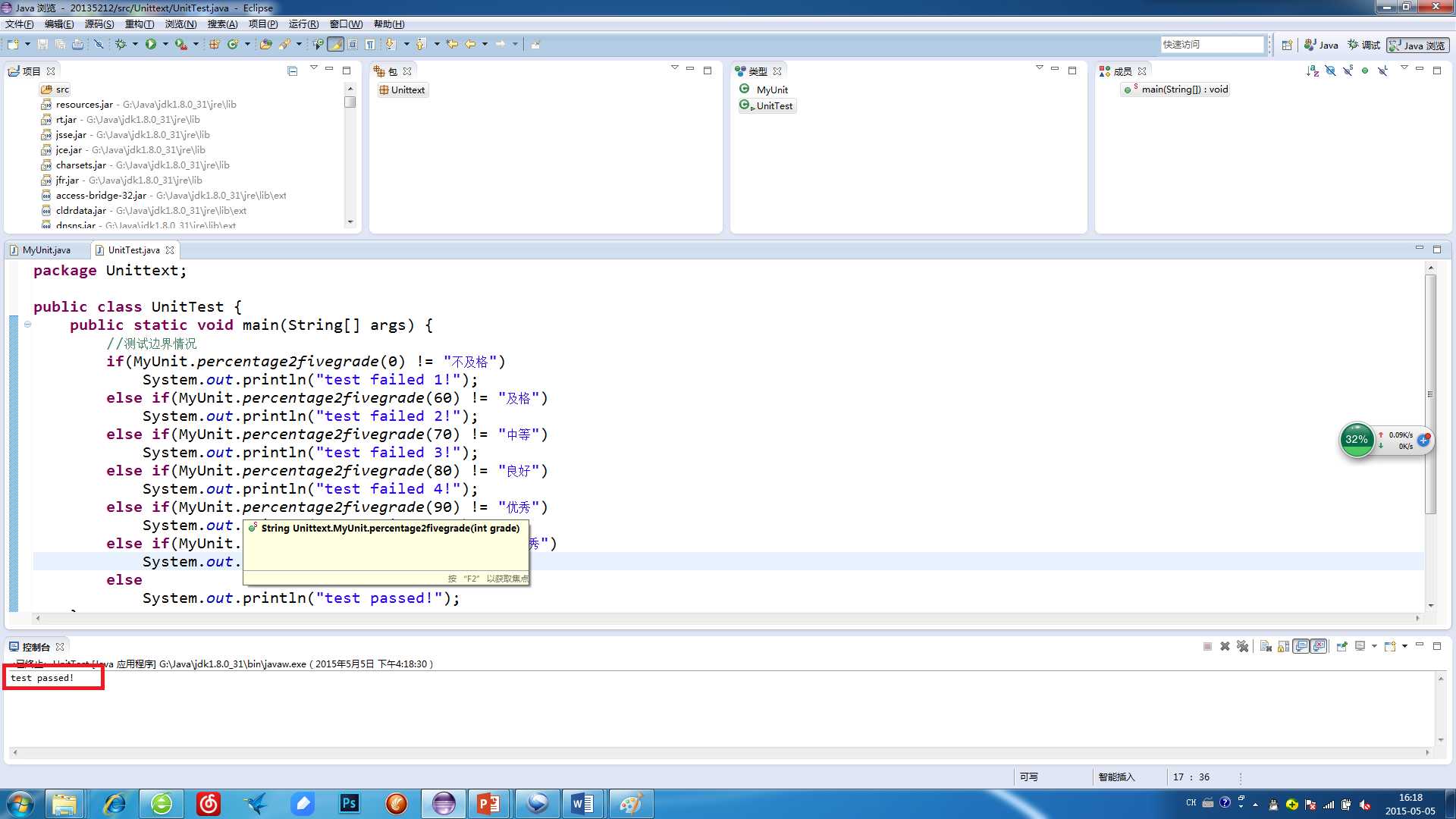Collapse all in the project panel
The width and height of the screenshot is (1456, 819).
(293, 71)
